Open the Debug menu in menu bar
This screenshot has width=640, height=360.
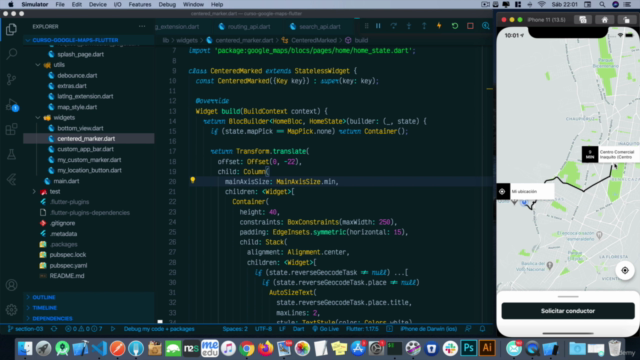(x=167, y=4)
